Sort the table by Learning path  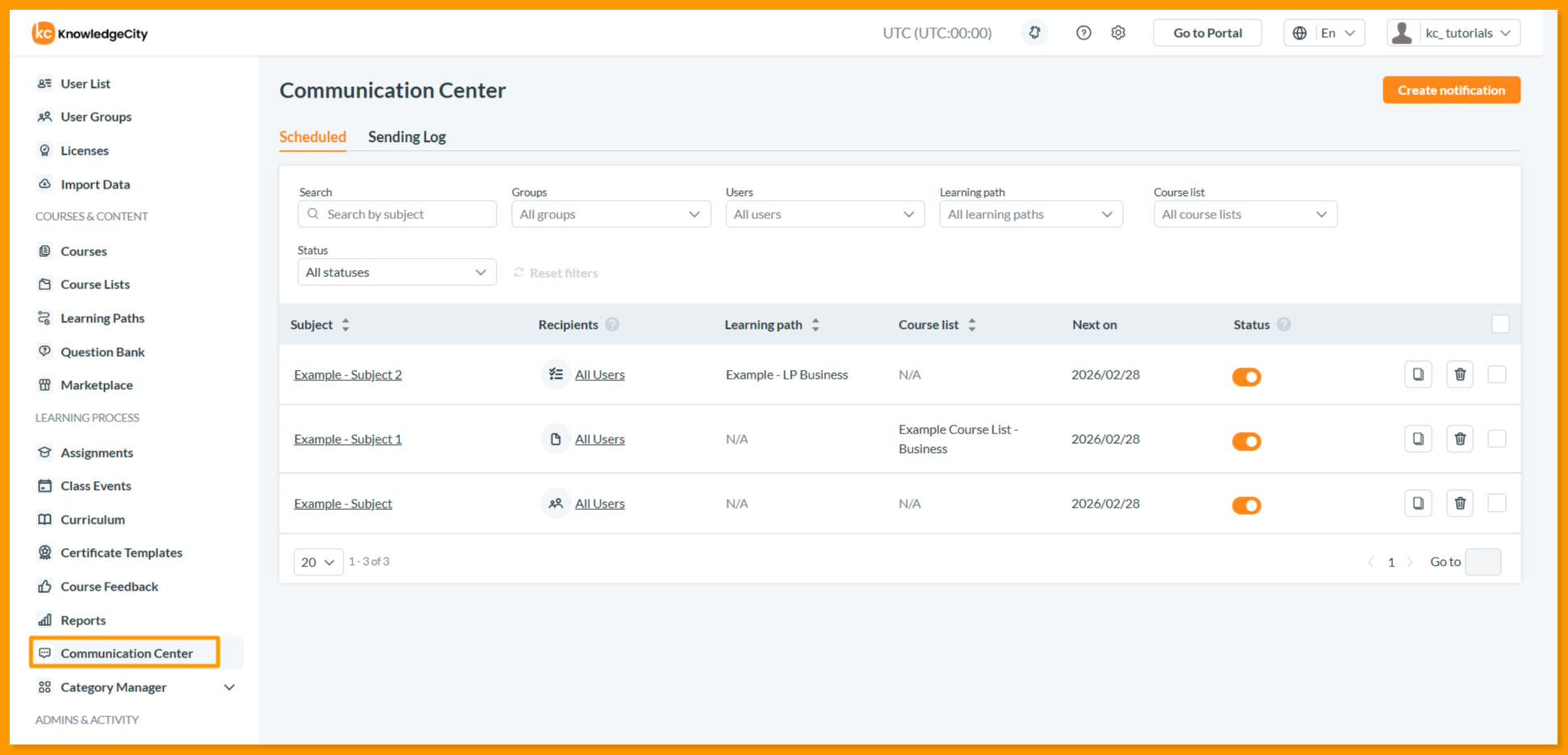click(x=816, y=325)
